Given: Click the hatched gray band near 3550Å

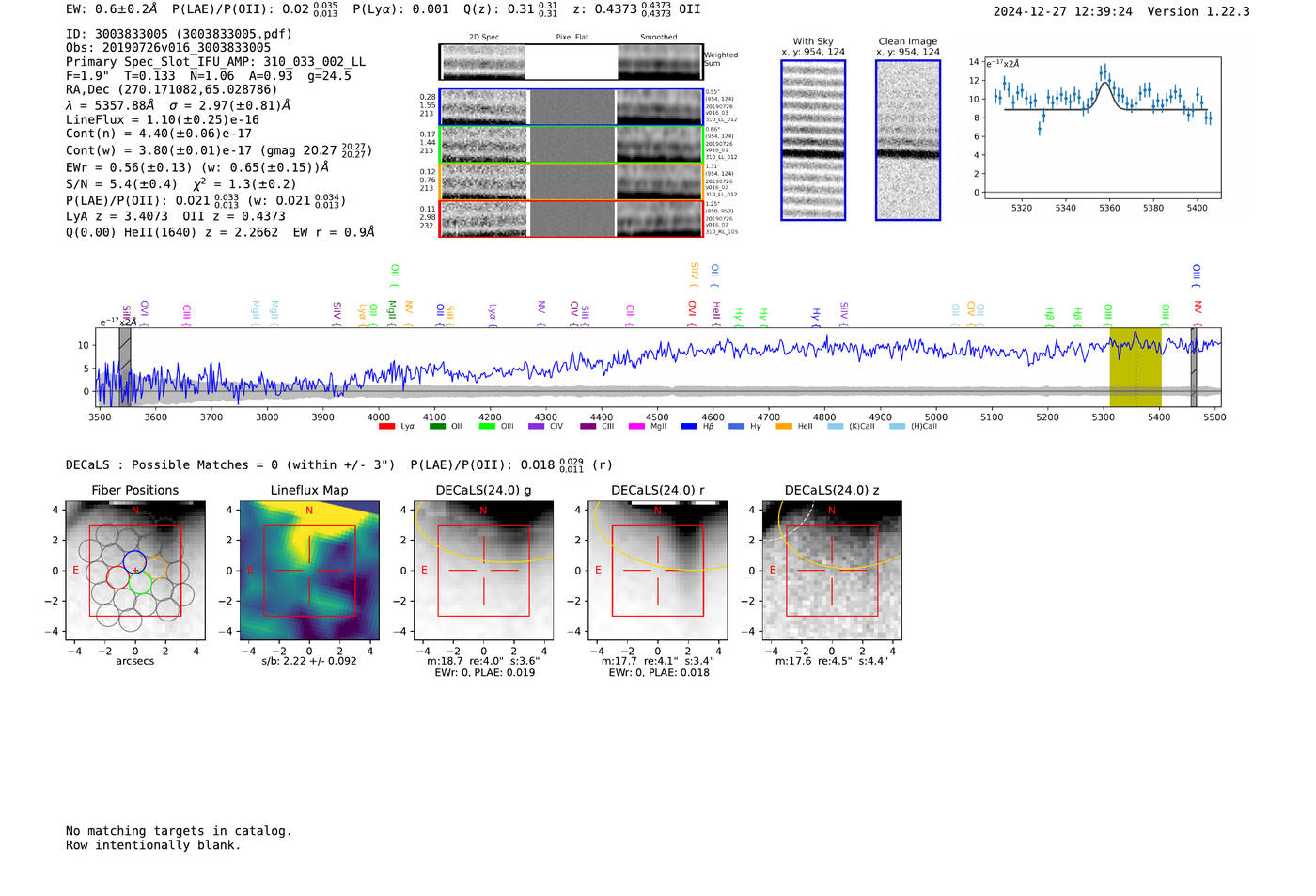Looking at the screenshot, I should point(125,367).
